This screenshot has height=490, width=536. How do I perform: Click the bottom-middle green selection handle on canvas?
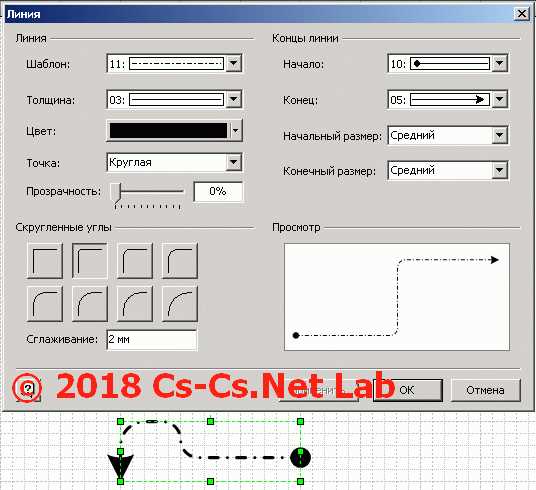tap(211, 481)
